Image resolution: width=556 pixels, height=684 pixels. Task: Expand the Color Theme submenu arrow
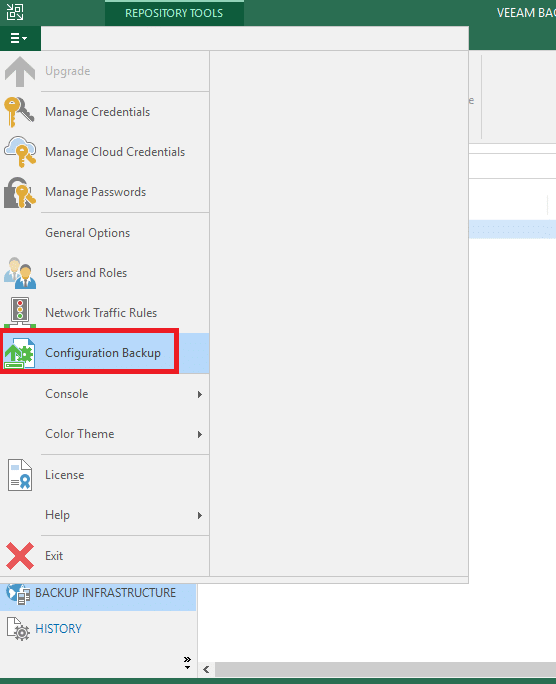[x=200, y=434]
